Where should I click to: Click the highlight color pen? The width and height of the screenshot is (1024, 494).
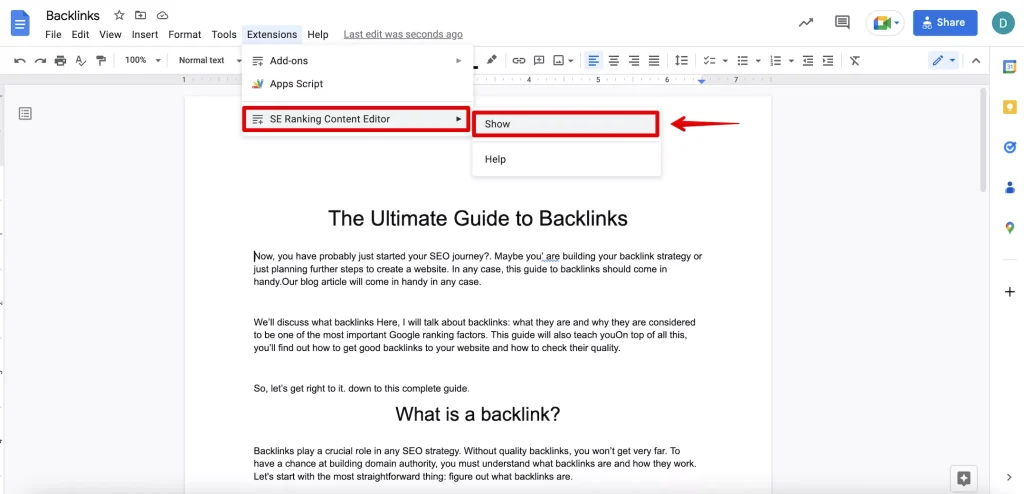pos(491,61)
